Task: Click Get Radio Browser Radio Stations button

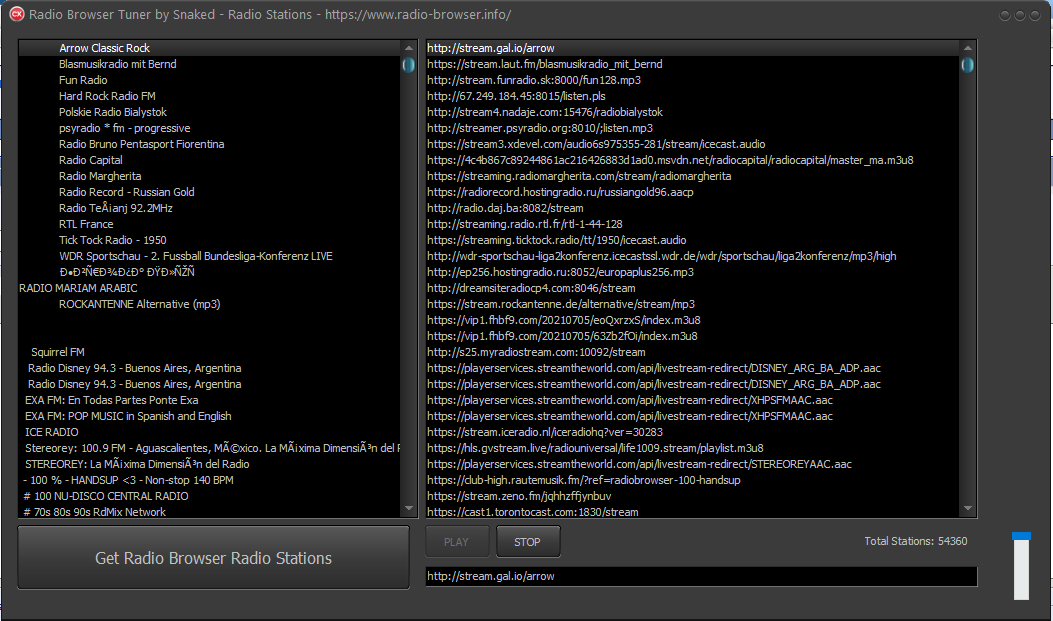Action: pos(214,558)
